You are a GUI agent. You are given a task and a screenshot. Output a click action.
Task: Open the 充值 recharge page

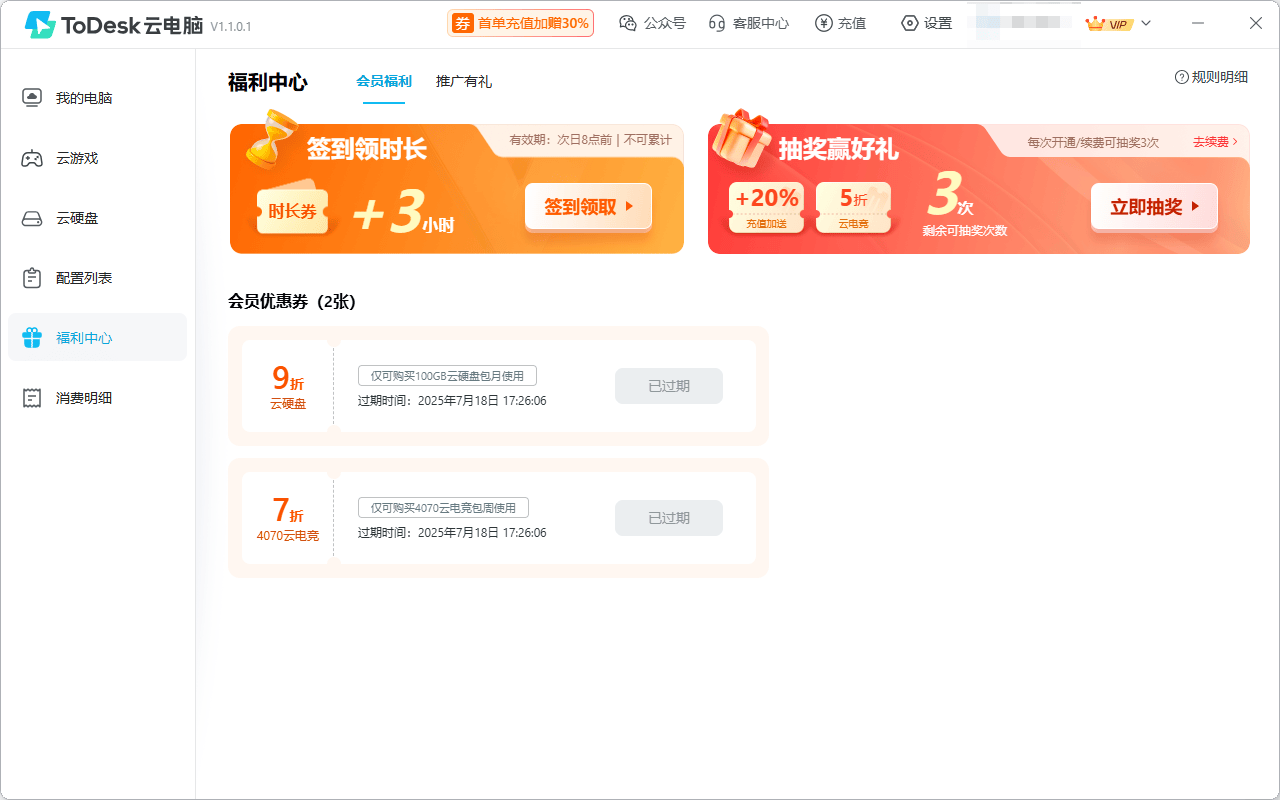840,22
